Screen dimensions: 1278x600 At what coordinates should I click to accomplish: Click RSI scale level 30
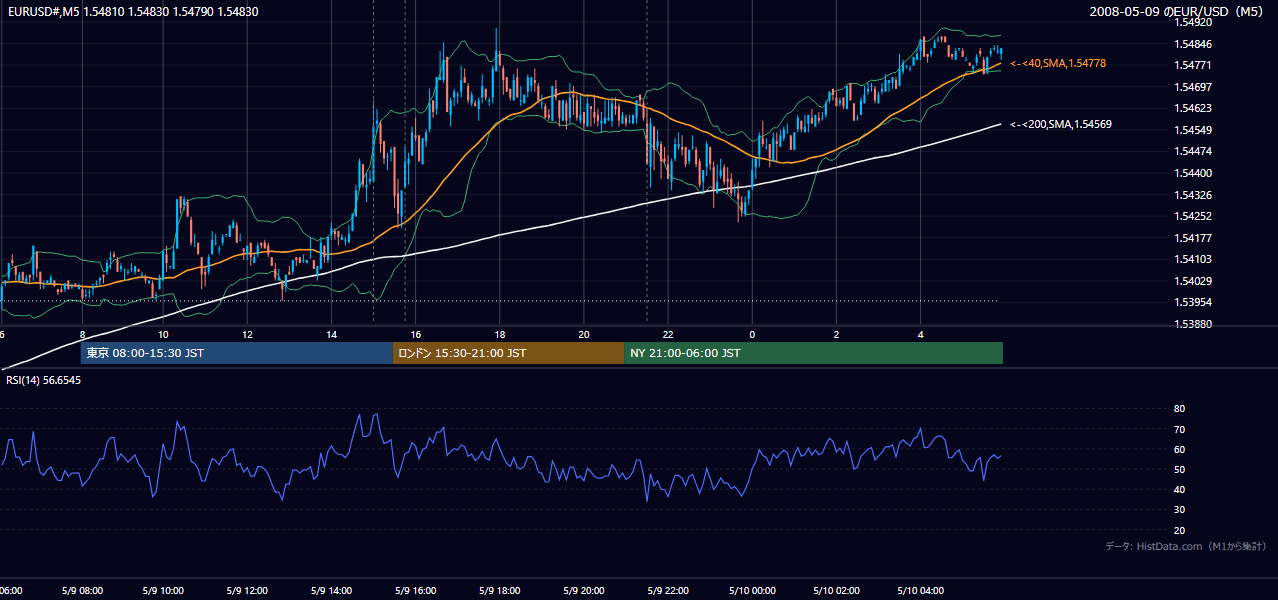click(x=1179, y=510)
